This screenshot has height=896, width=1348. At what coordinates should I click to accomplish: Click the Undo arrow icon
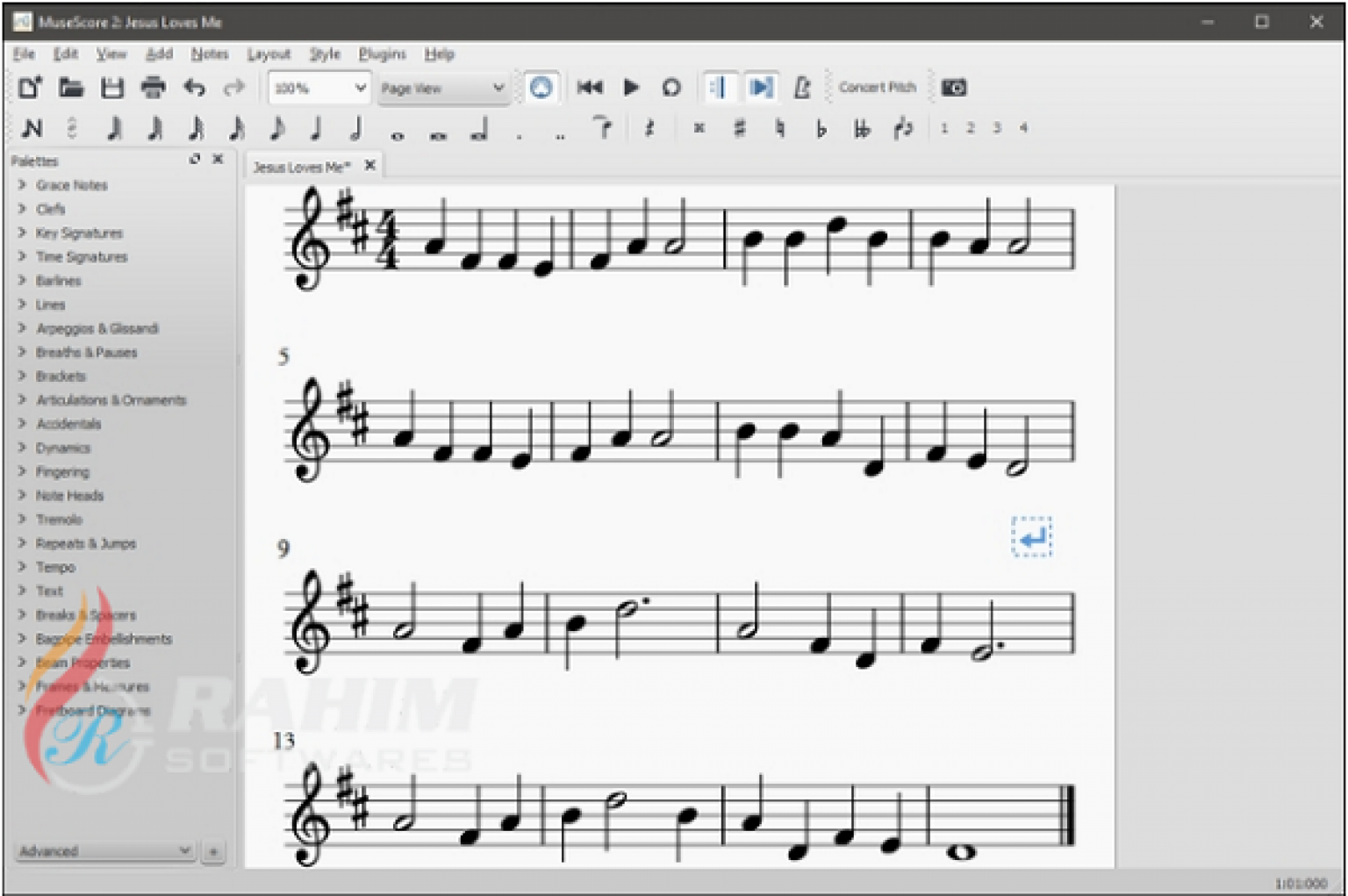click(194, 87)
